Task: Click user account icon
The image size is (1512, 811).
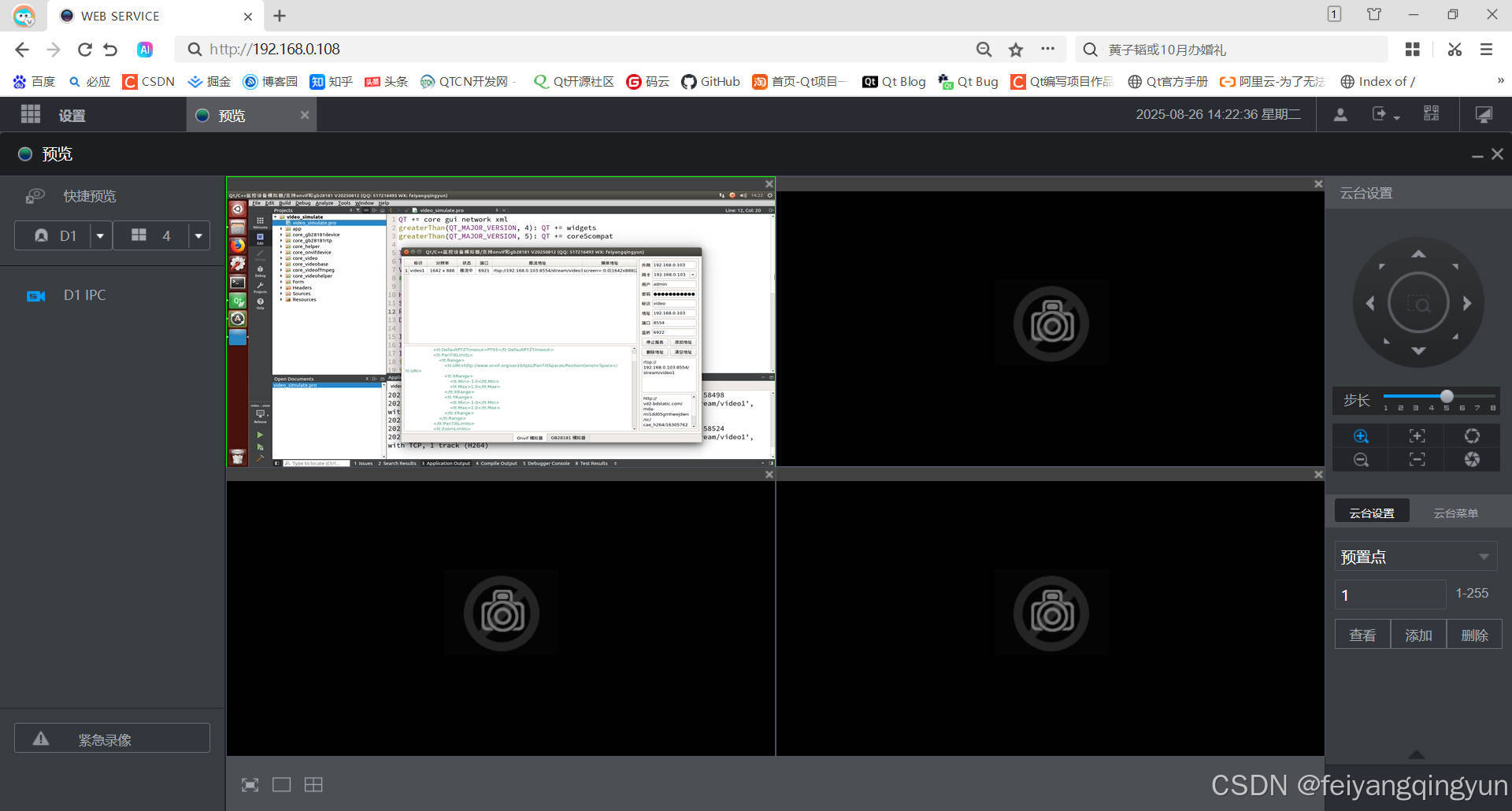Action: [1340, 115]
